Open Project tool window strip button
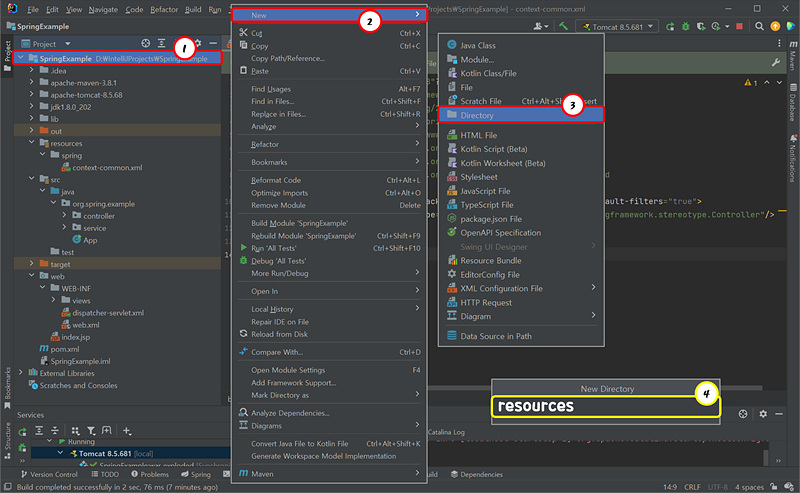Viewport: 800px width, 493px height. tap(7, 56)
